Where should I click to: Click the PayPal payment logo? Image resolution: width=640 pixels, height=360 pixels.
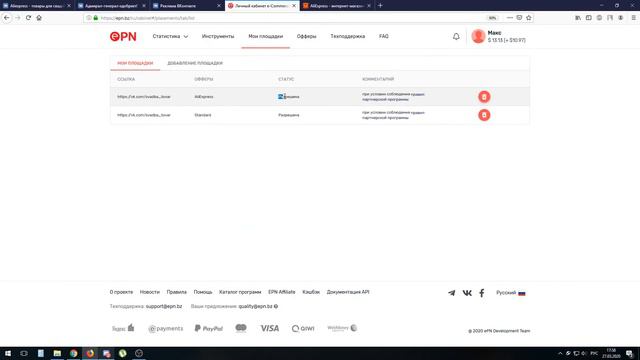(x=209, y=328)
